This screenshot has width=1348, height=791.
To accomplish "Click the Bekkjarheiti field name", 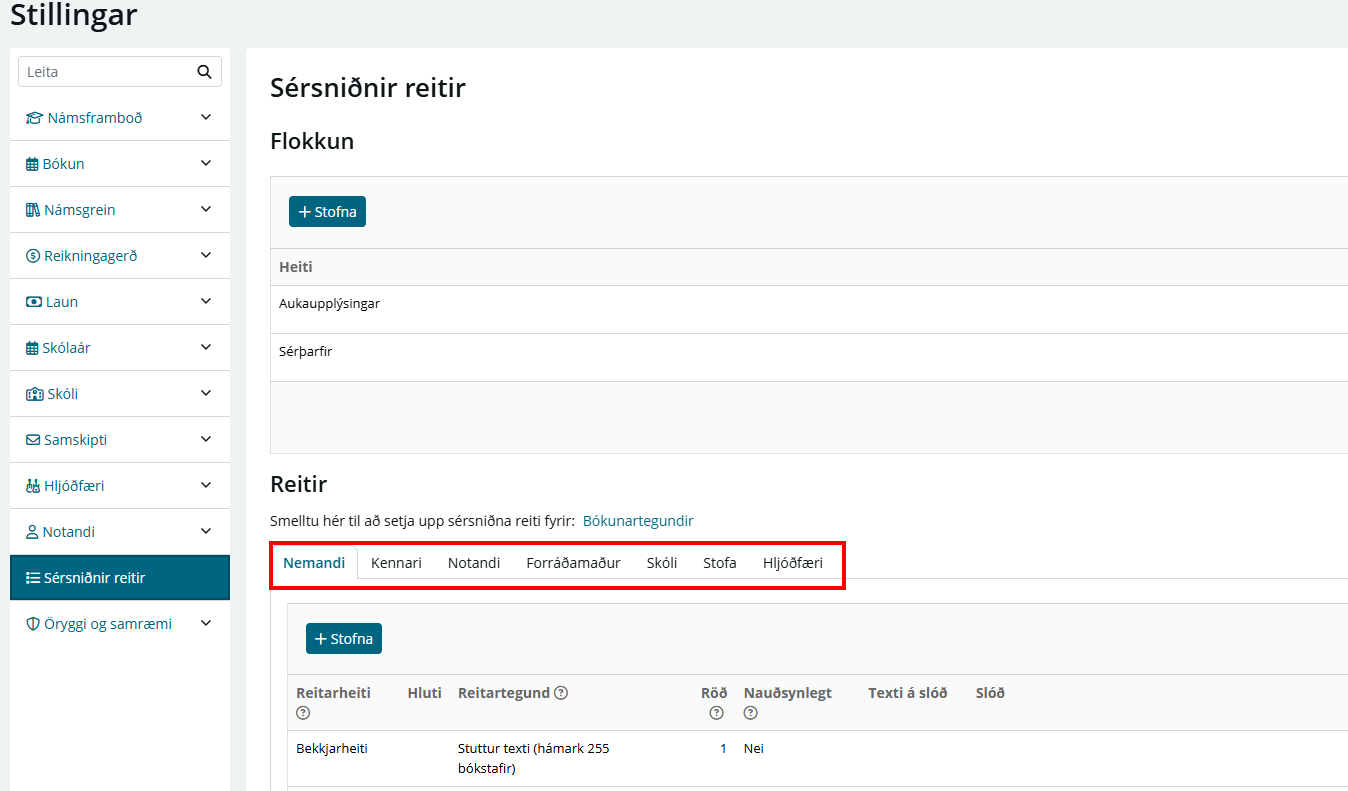I will pyautogui.click(x=332, y=748).
